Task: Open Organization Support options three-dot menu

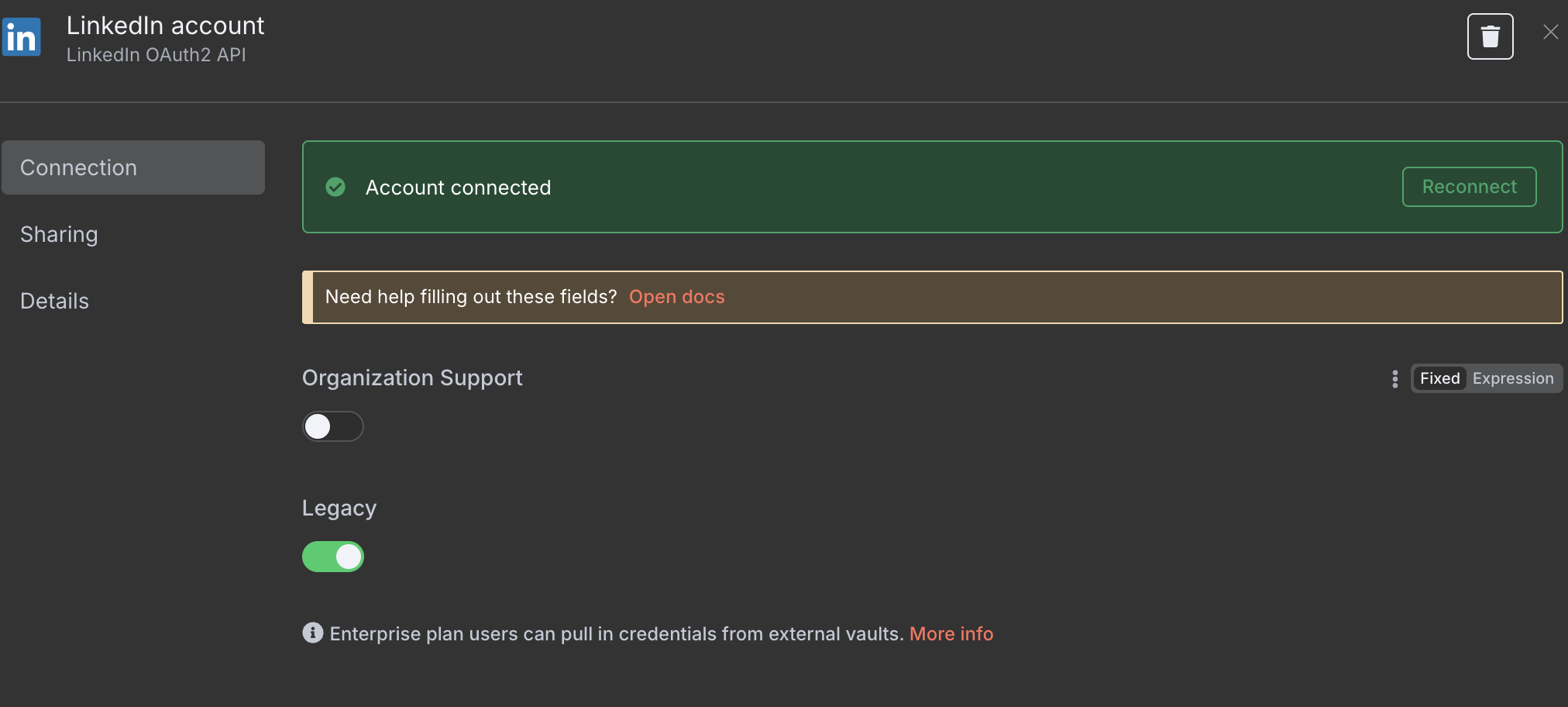Action: point(1394,378)
